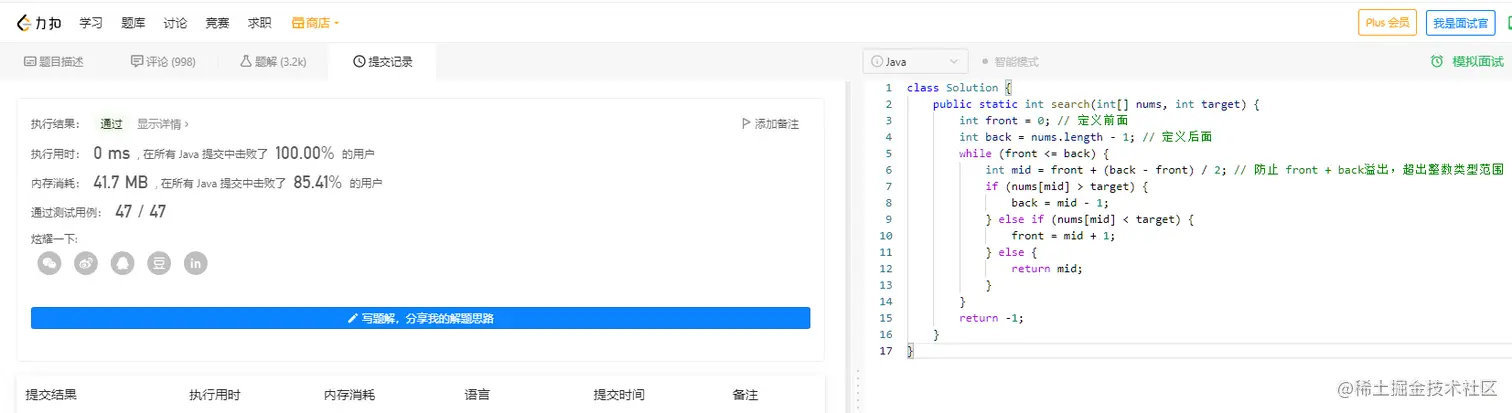Image resolution: width=1512 pixels, height=413 pixels.
Task: Click the 100.00% runtime percentile text
Action: pos(304,153)
